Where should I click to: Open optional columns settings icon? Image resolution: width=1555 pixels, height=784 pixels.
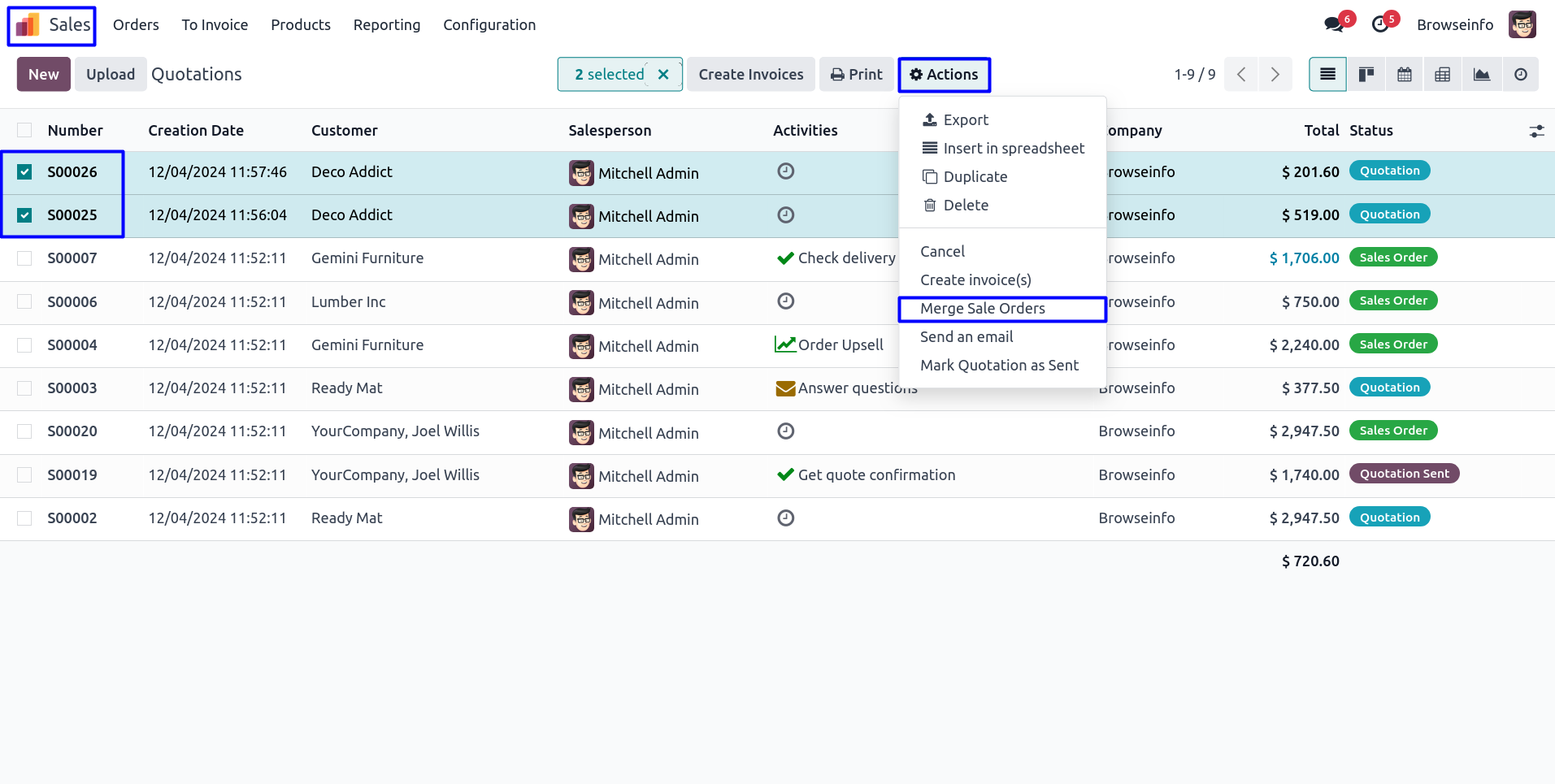click(1536, 131)
